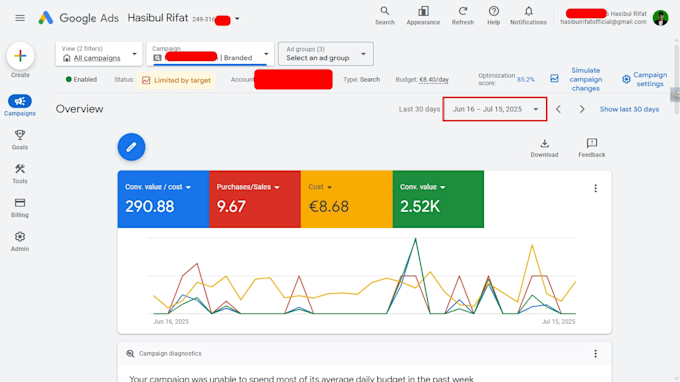Click the Create plus button
680x382 pixels.
(20, 56)
